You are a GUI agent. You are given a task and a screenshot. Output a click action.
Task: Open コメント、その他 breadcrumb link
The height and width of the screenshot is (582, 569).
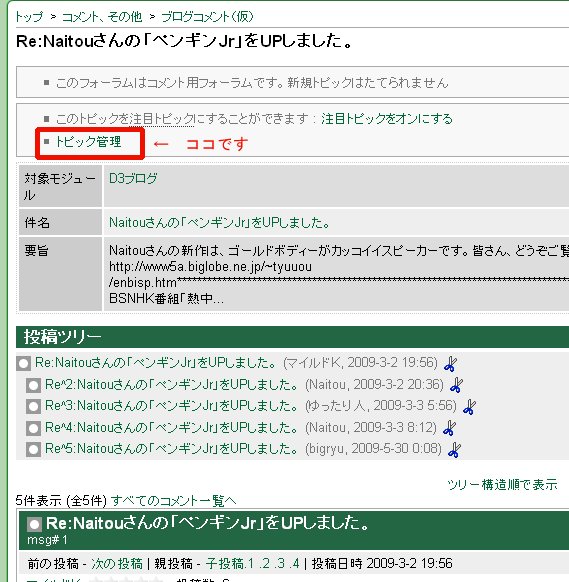point(102,17)
